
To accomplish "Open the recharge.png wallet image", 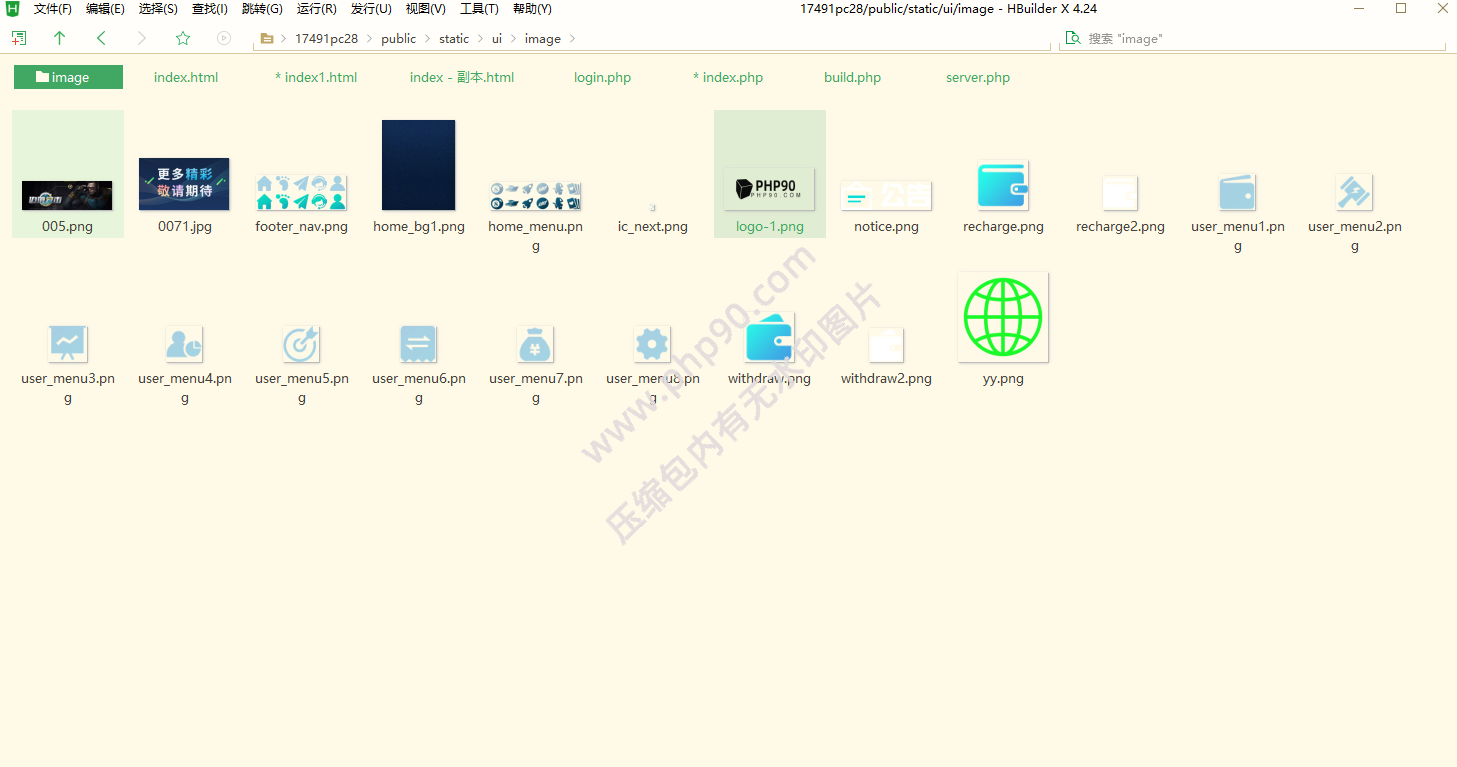I will 1003,186.
